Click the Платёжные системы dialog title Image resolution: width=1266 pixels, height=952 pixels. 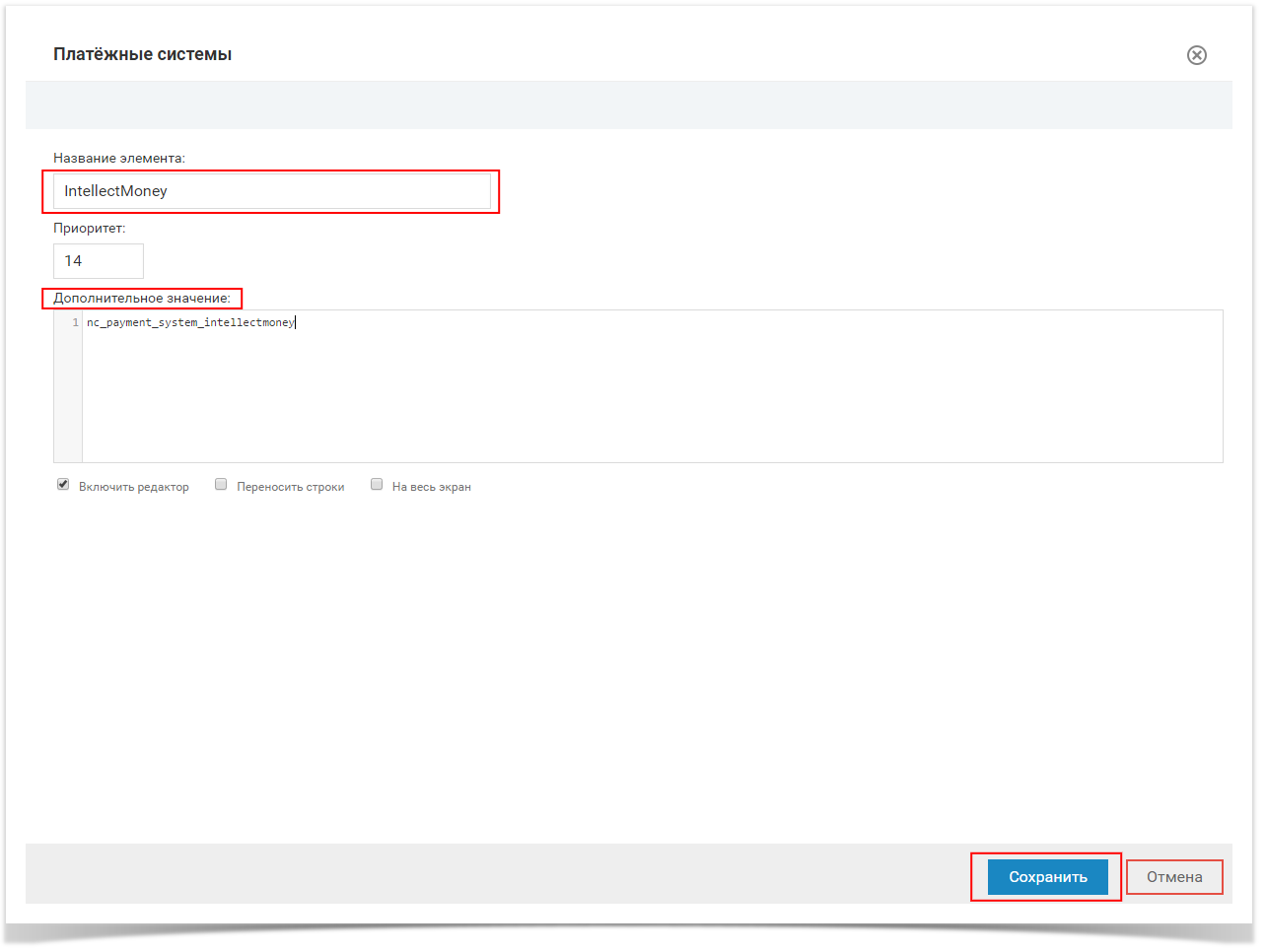[143, 54]
